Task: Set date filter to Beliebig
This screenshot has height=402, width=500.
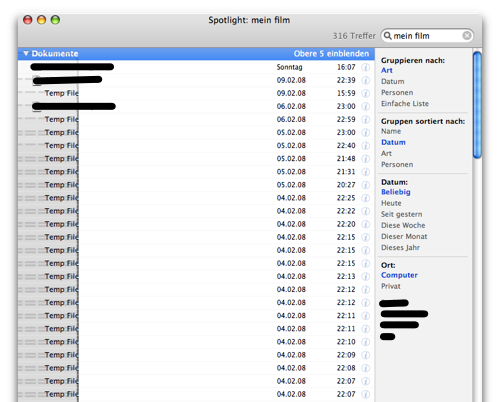Action: coord(396,192)
